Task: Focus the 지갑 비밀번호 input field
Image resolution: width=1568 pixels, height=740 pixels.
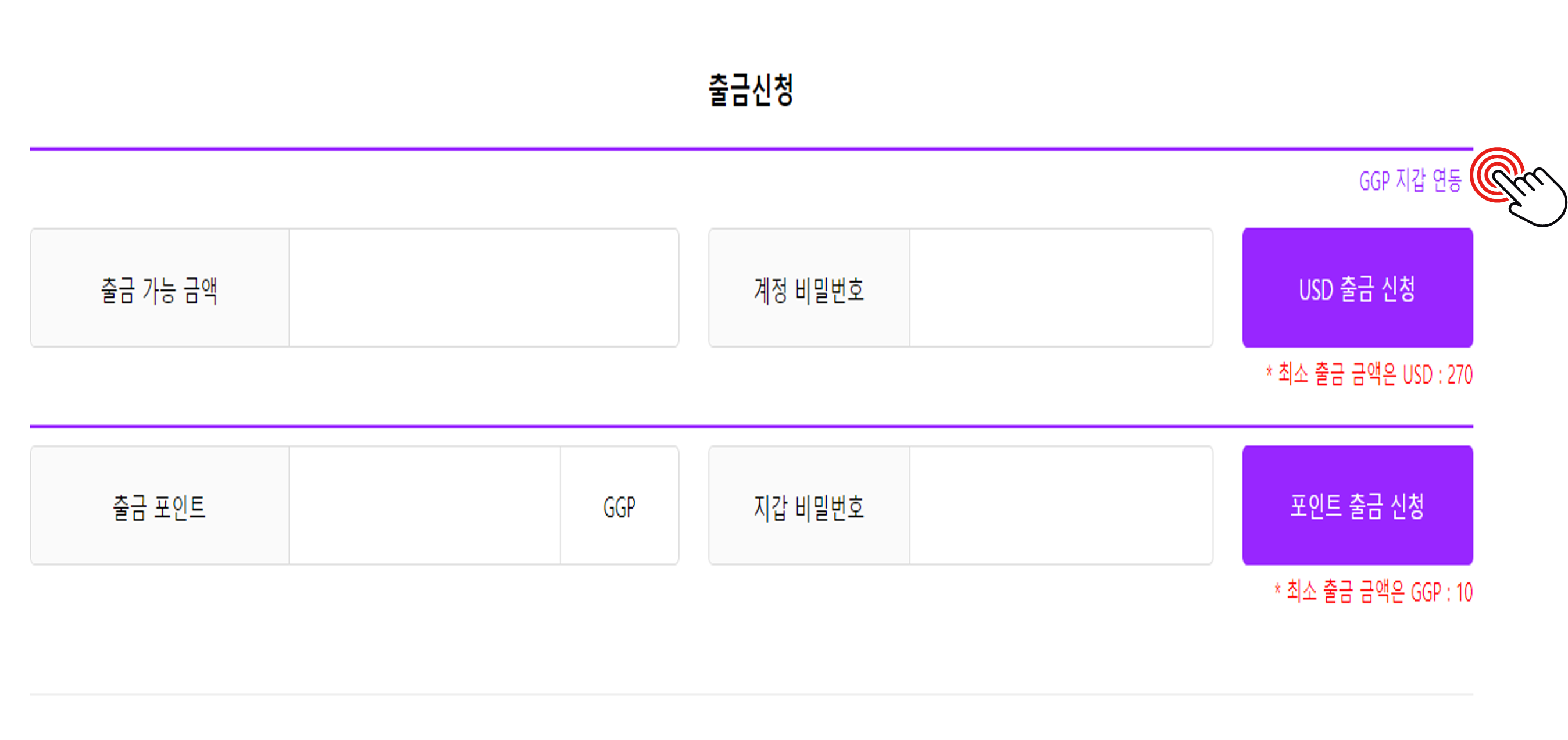Action: point(1061,505)
